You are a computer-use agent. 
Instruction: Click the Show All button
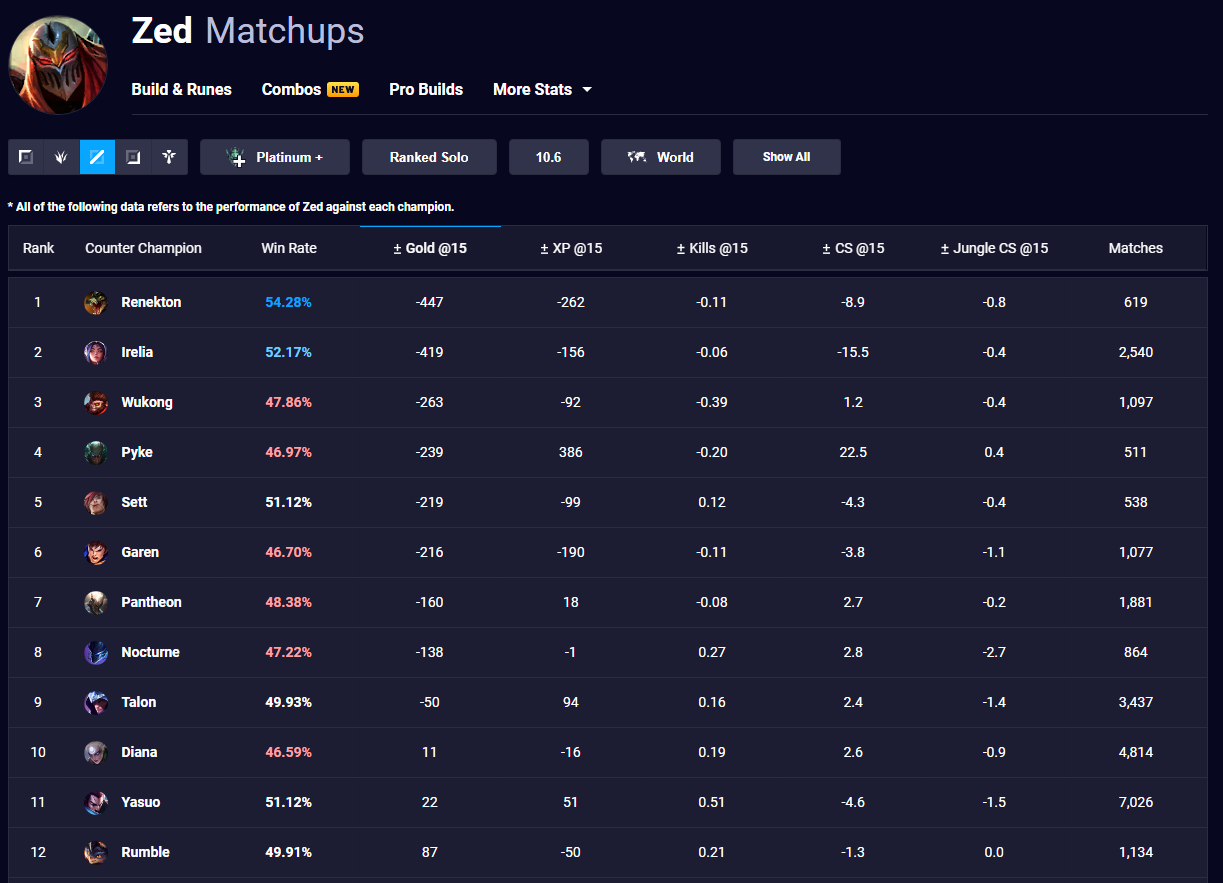pos(787,157)
